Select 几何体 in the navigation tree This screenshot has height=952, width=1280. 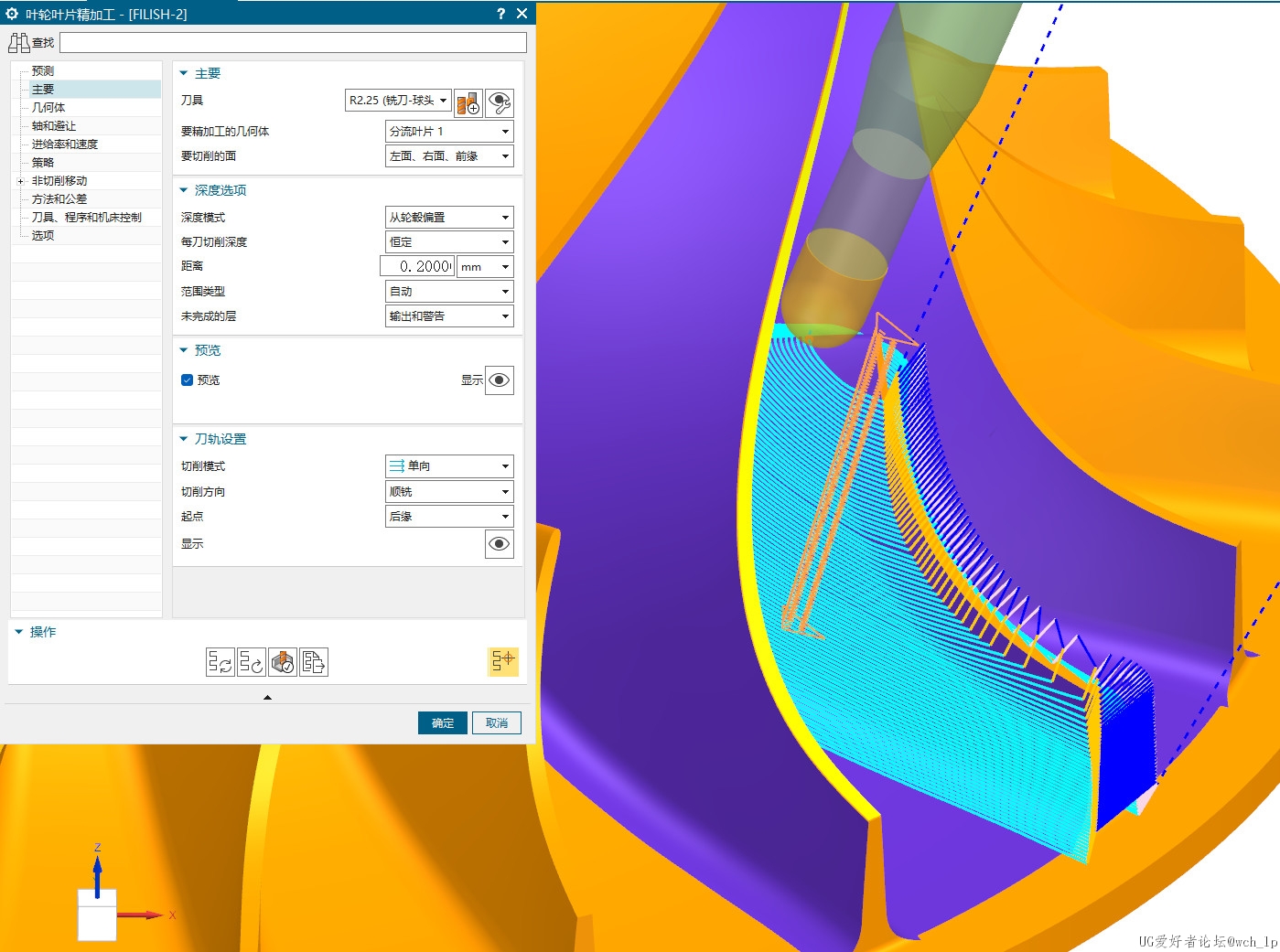48,108
